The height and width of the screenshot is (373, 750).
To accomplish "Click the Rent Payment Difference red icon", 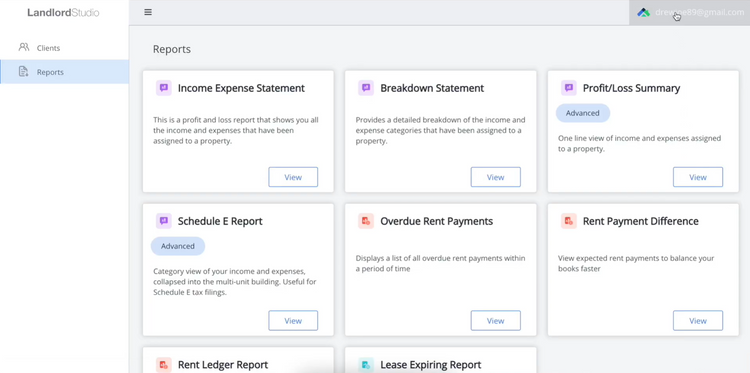I will coord(569,221).
